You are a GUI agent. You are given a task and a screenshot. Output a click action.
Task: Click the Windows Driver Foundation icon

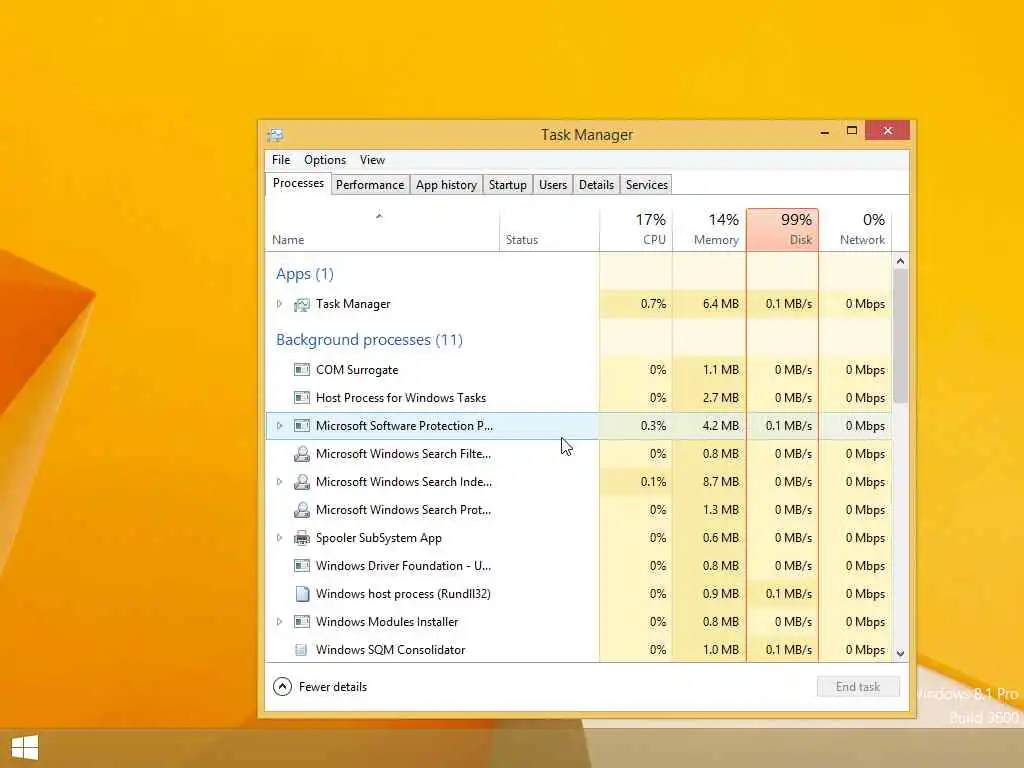point(301,566)
